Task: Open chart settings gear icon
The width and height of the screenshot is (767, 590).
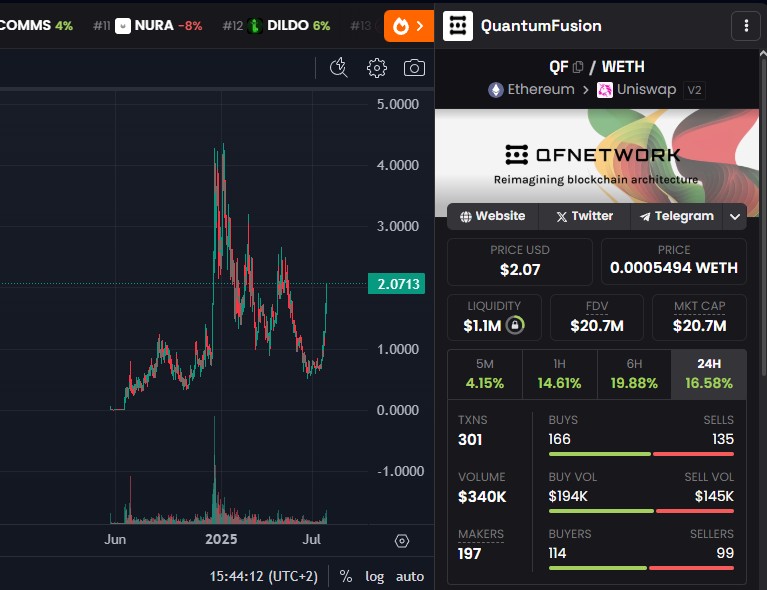Action: click(x=377, y=68)
